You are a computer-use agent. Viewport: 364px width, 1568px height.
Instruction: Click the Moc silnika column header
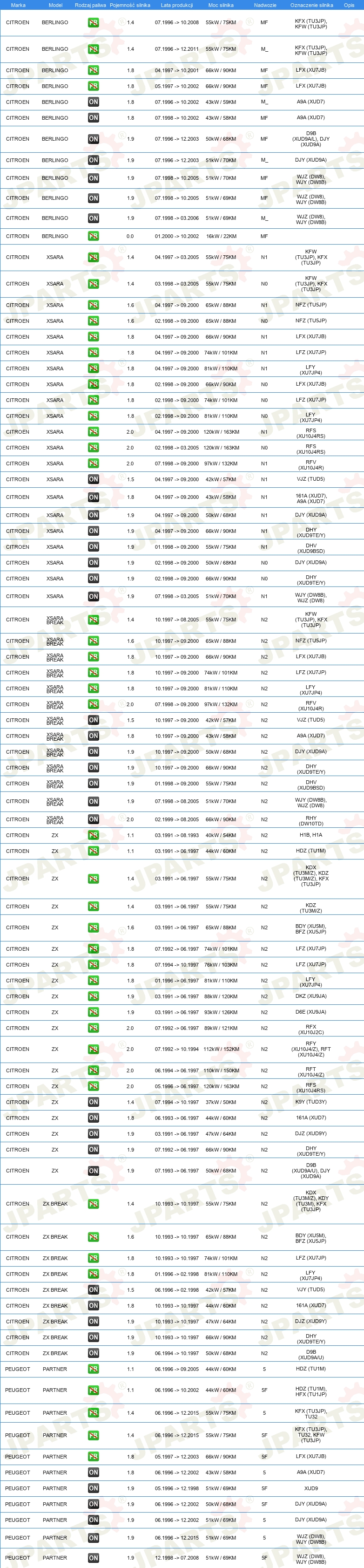pos(221,5)
